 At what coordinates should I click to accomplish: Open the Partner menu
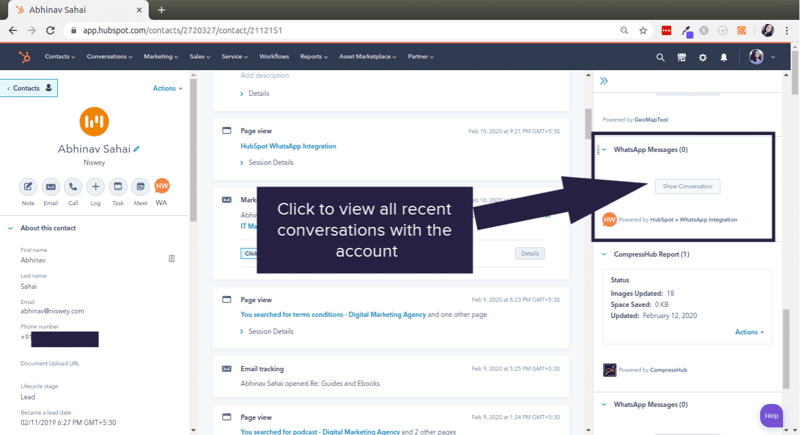pyautogui.click(x=420, y=57)
